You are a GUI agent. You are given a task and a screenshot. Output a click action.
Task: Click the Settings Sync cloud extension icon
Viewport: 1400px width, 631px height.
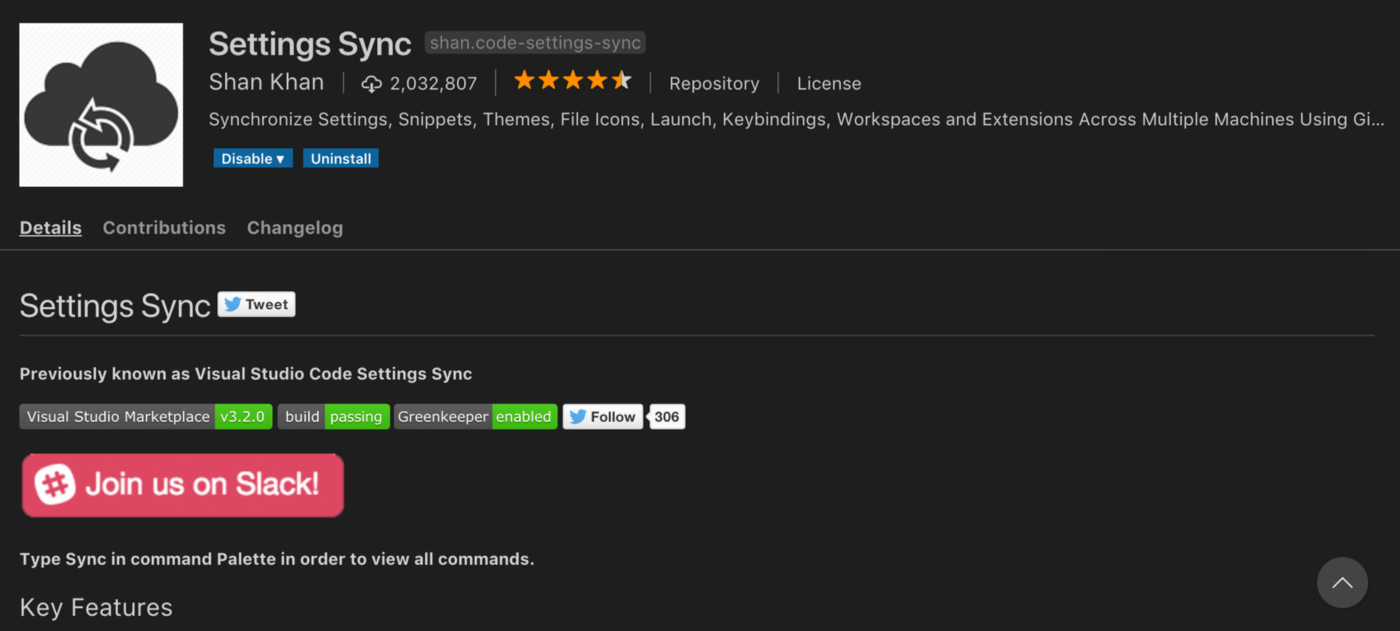click(x=101, y=105)
